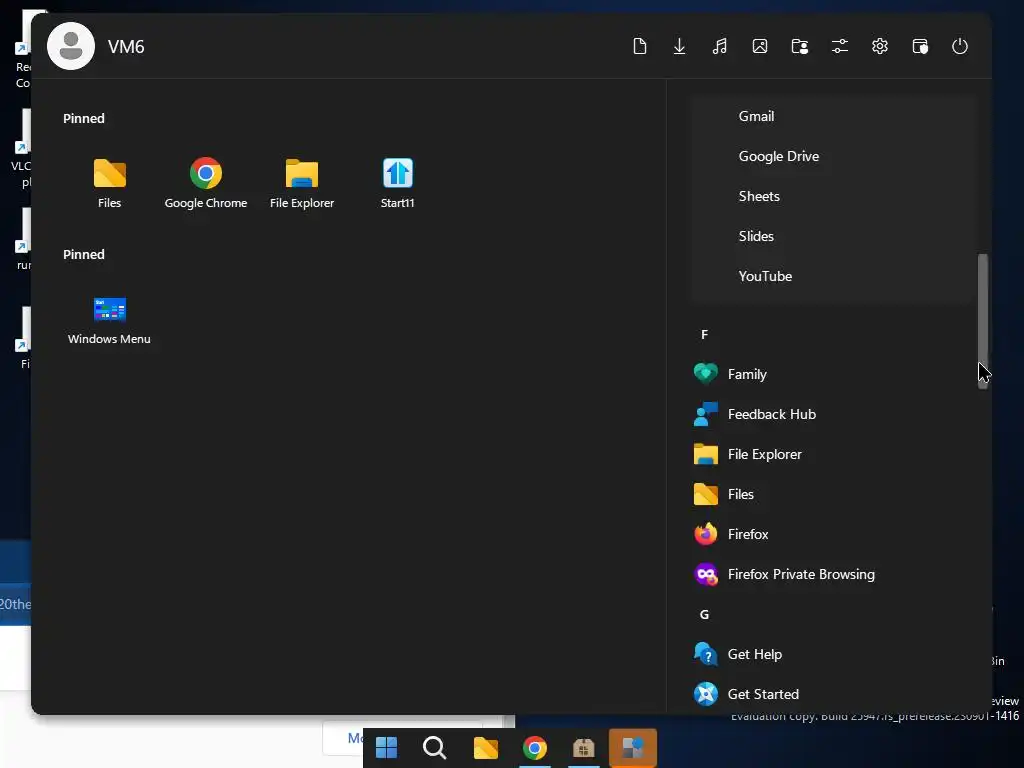The height and width of the screenshot is (768, 1024).
Task: Open the power options button
Action: pos(960,46)
